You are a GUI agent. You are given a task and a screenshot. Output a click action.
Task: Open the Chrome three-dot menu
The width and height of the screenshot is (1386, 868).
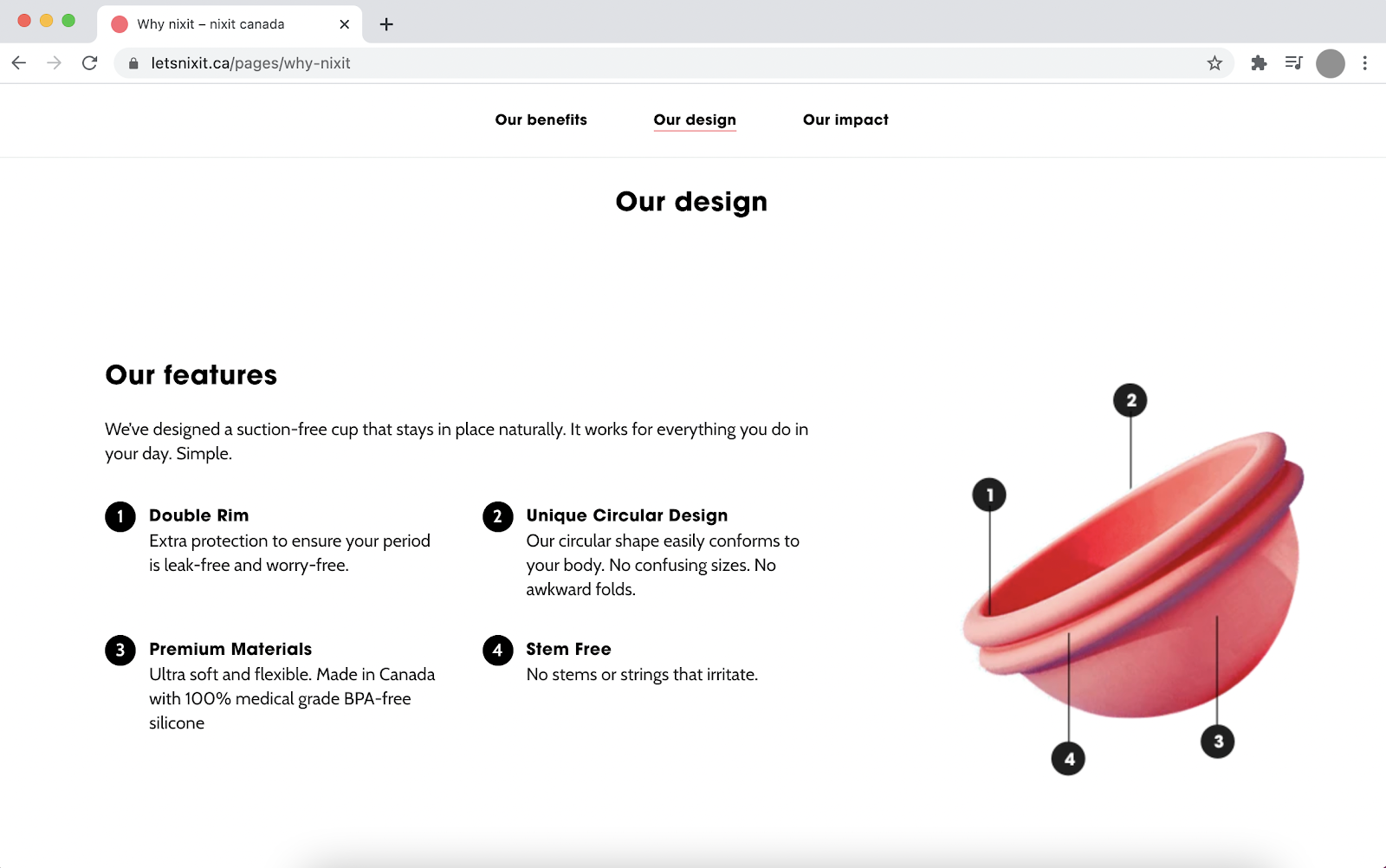point(1364,63)
